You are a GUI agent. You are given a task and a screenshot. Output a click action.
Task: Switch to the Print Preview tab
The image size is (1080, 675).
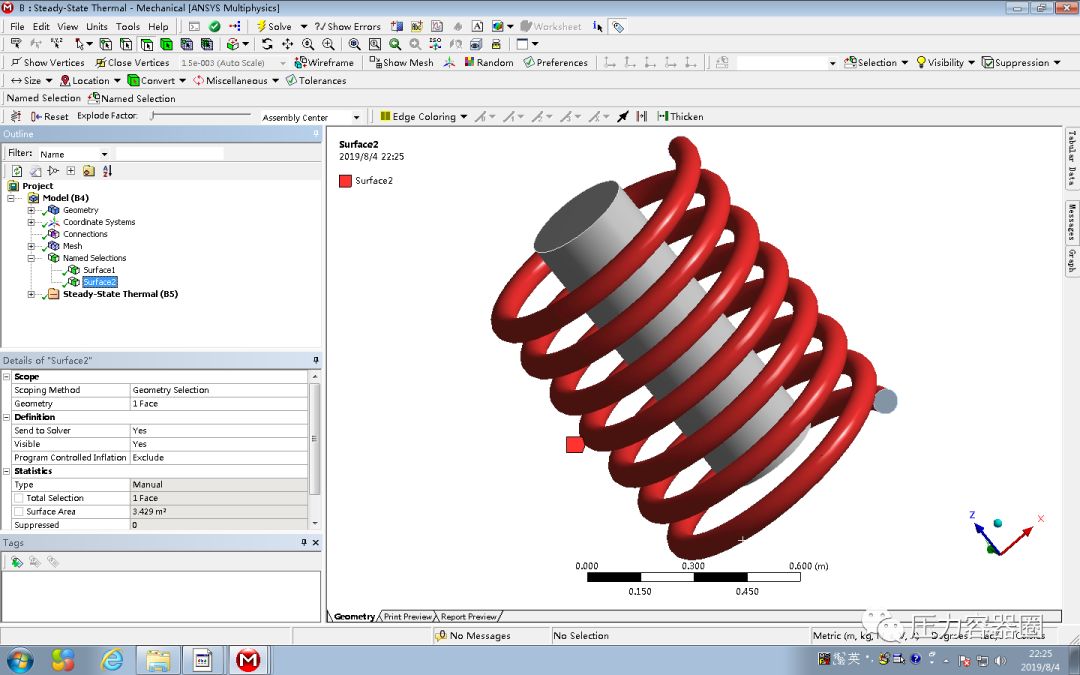407,616
